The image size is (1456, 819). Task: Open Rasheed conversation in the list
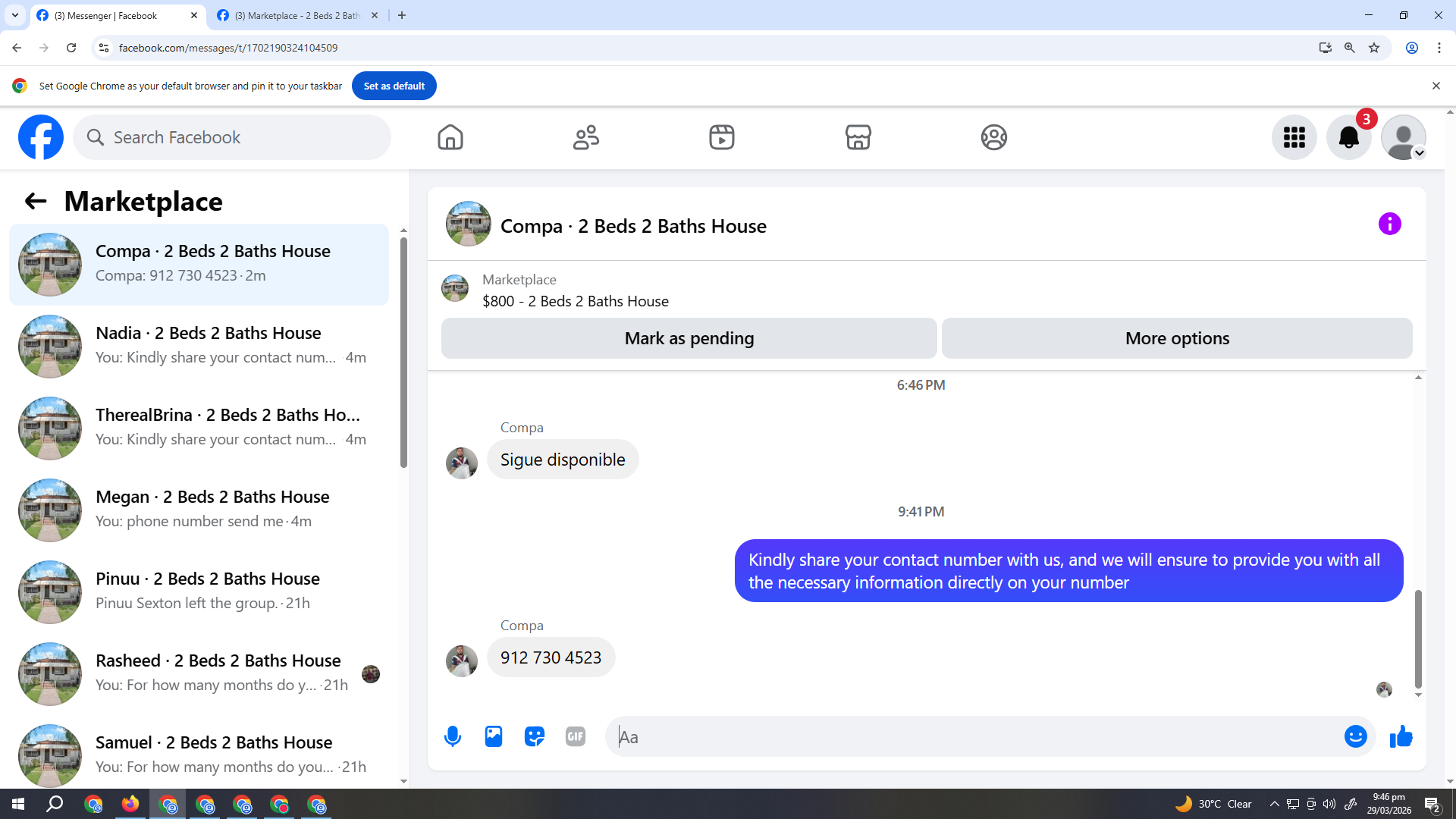199,673
